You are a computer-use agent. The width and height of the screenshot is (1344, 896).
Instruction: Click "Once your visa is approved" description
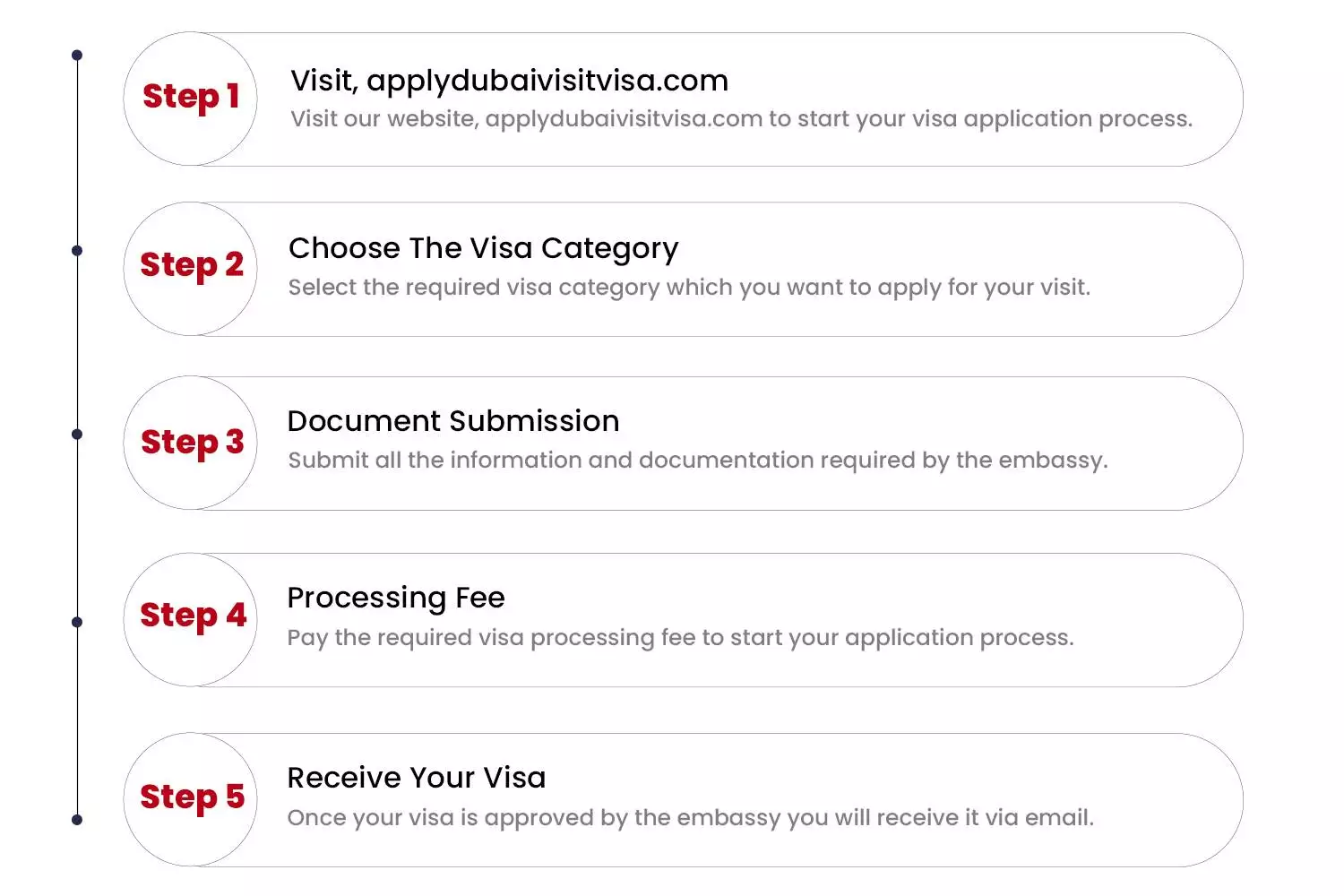[690, 818]
